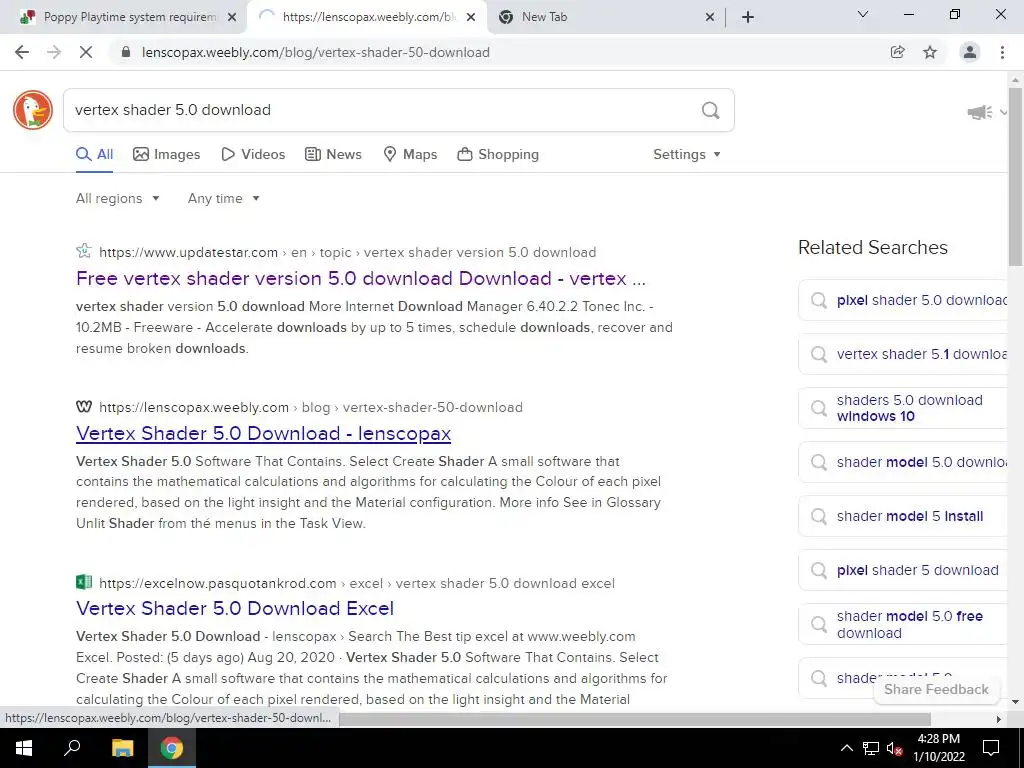
Task: Open the share page icon in address bar
Action: pyautogui.click(x=898, y=52)
